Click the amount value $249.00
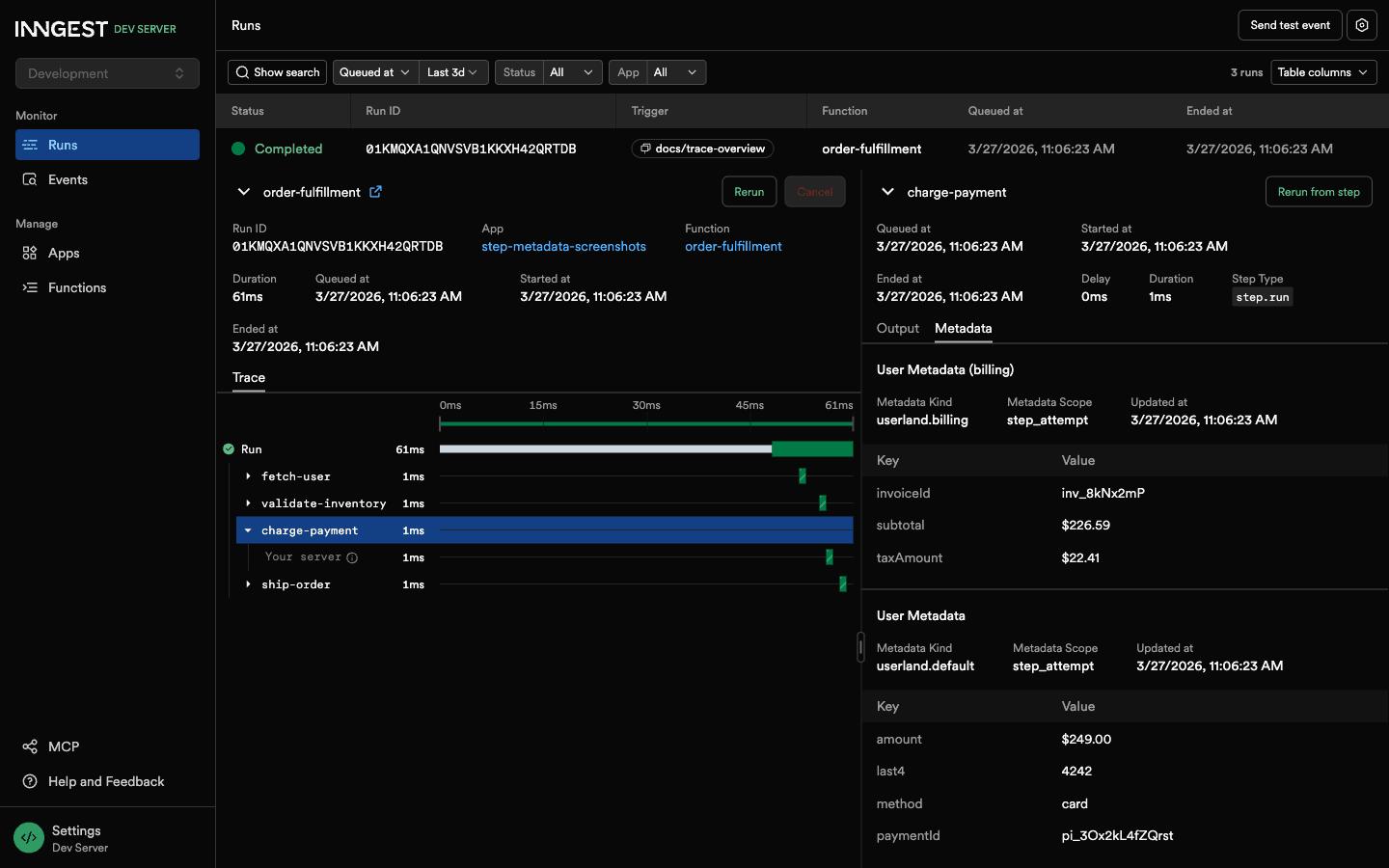The width and height of the screenshot is (1389, 868). pos(1086,740)
